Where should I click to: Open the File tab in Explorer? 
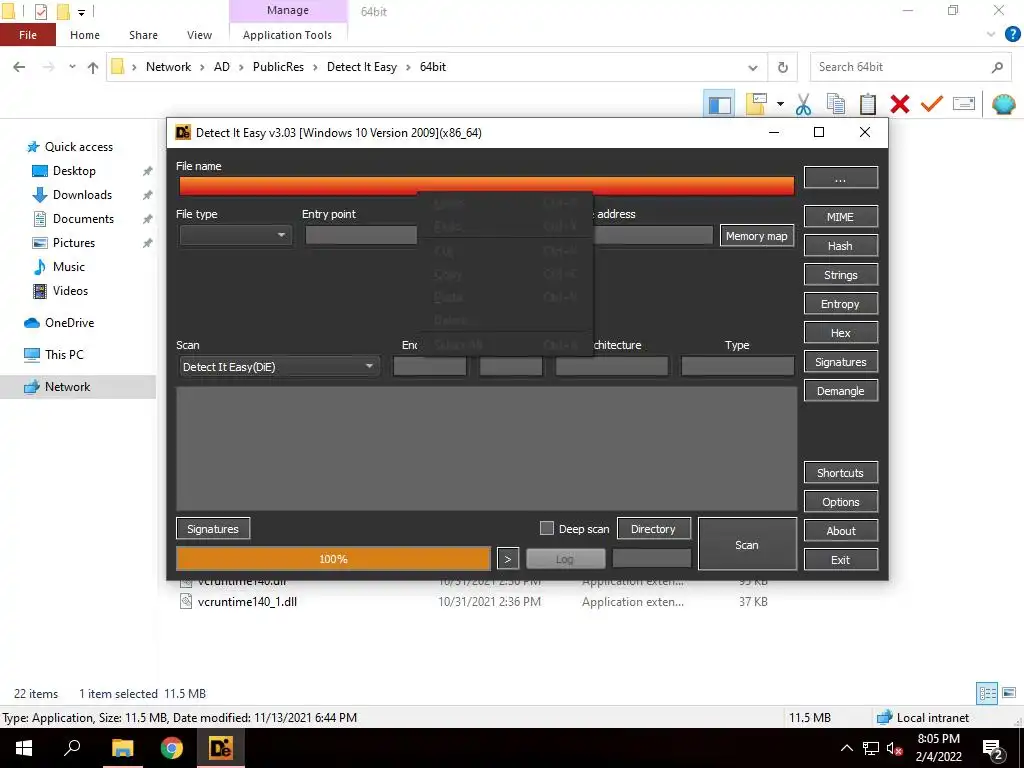click(x=27, y=35)
